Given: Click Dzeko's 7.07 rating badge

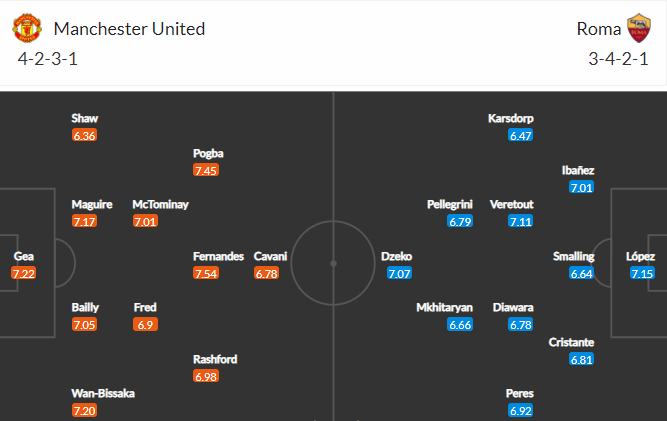Looking at the screenshot, I should [x=399, y=273].
